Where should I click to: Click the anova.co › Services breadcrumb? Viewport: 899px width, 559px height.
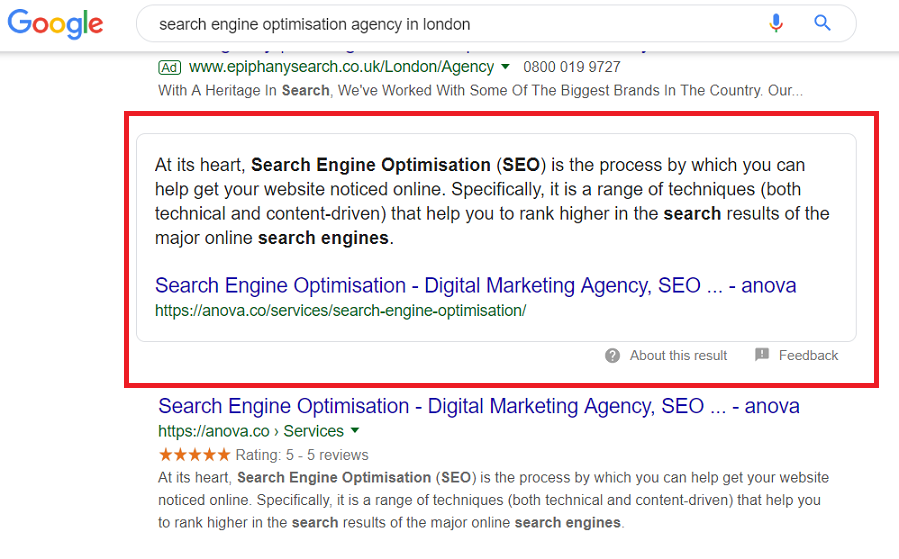(x=251, y=431)
